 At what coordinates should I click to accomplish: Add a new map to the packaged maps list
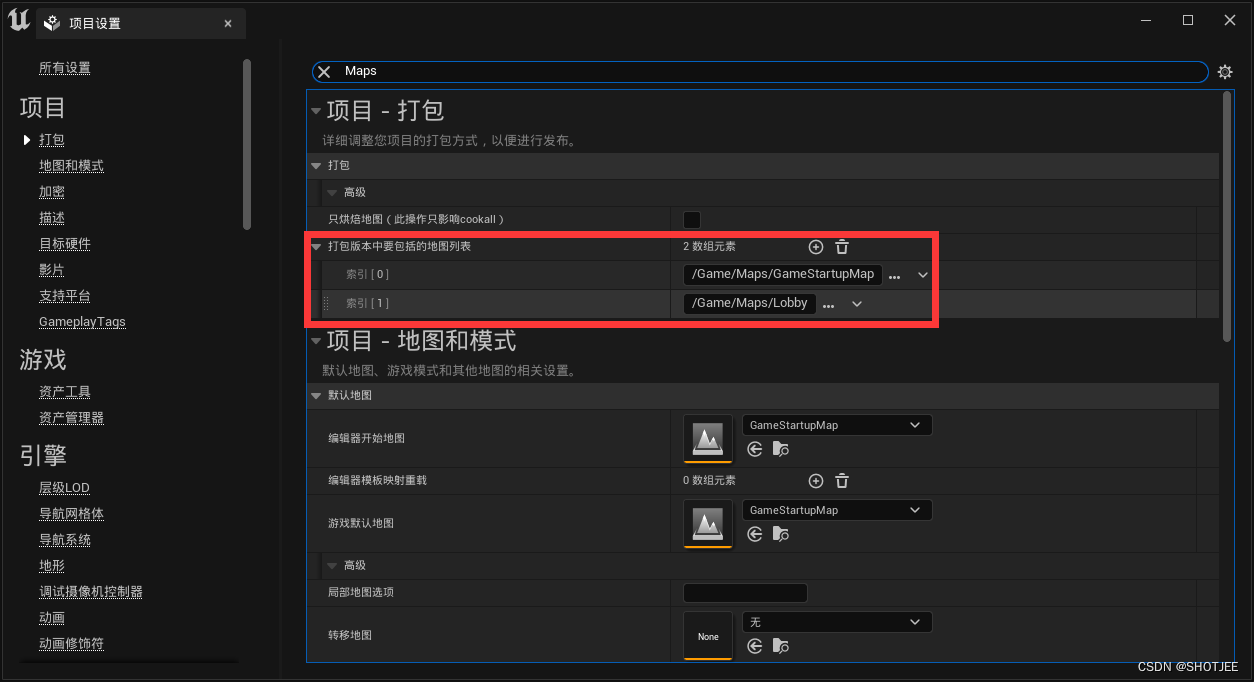[815, 246]
